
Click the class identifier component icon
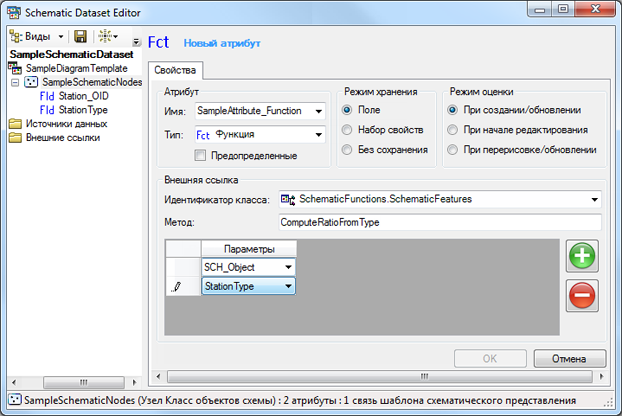(288, 199)
